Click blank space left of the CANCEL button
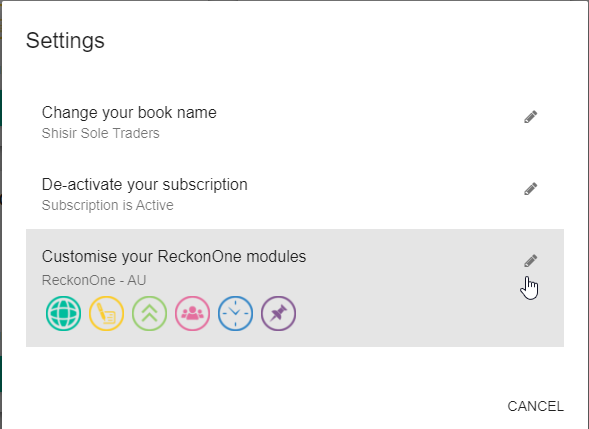 [x=263, y=406]
